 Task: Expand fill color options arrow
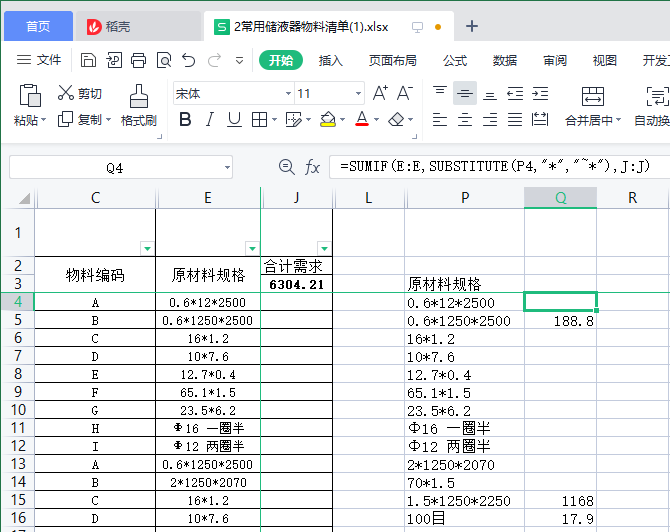(x=342, y=120)
